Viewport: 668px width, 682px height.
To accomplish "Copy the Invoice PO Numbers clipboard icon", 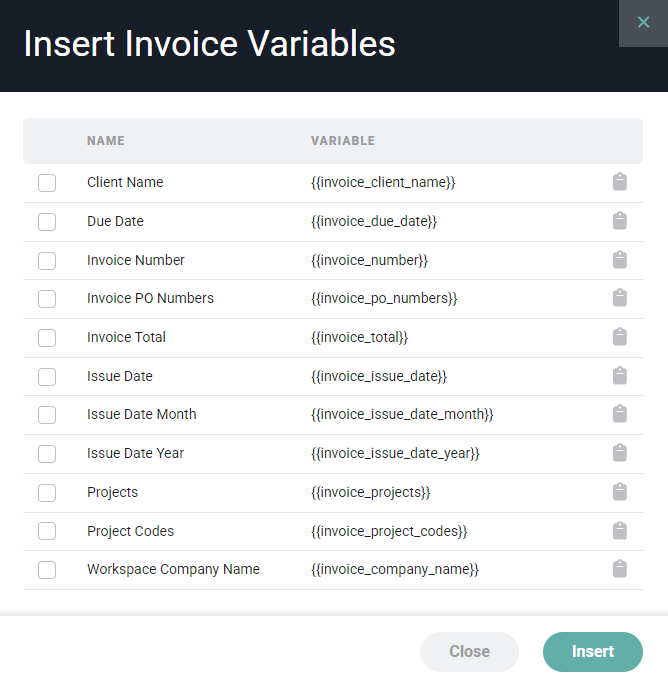I will [619, 298].
